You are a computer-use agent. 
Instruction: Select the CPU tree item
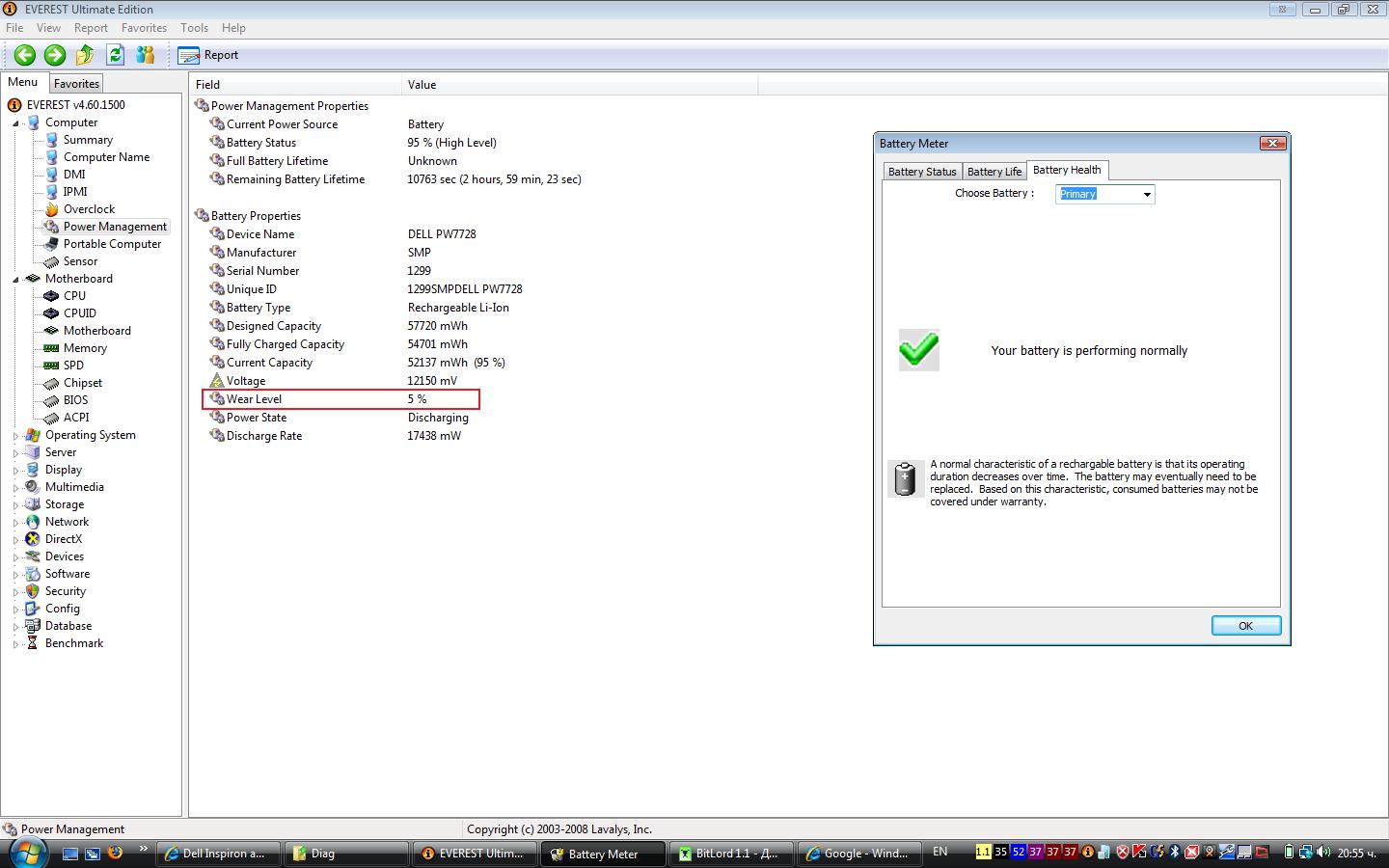pos(74,296)
